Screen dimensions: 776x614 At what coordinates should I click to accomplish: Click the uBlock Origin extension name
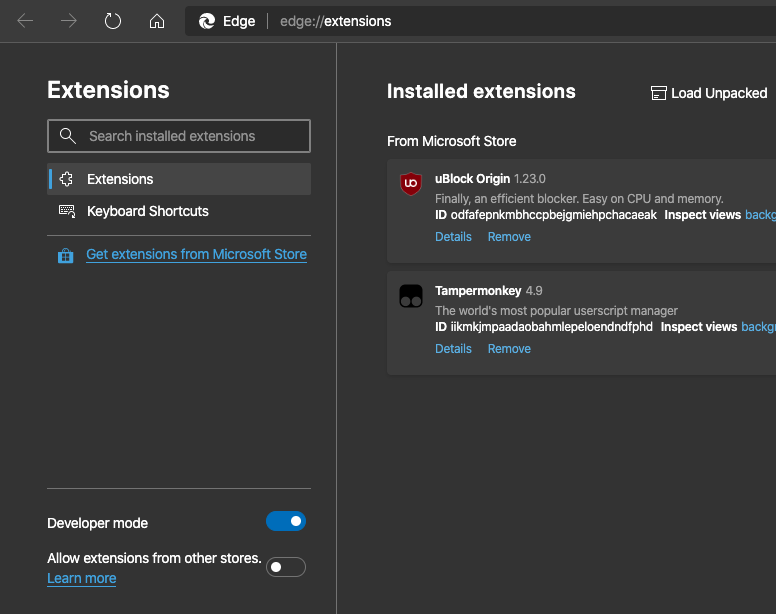[x=472, y=179]
